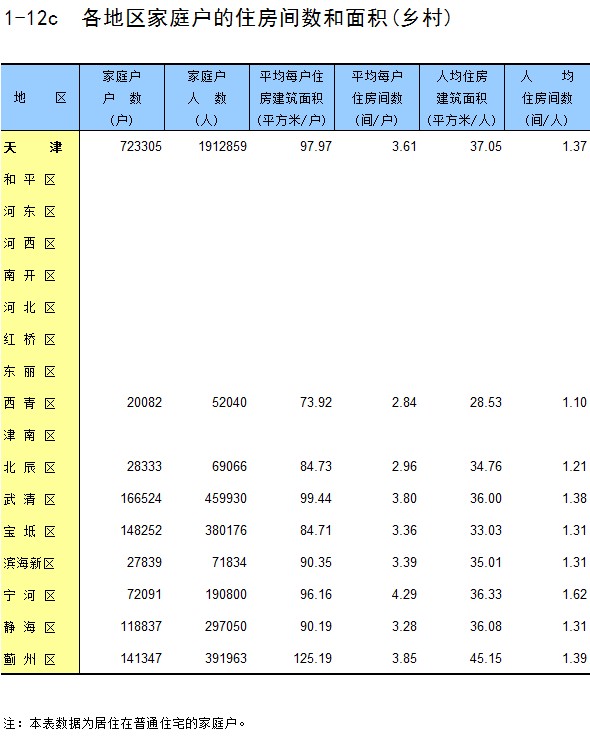
Task: Click the 滨海新区 row label
Action: point(29,563)
